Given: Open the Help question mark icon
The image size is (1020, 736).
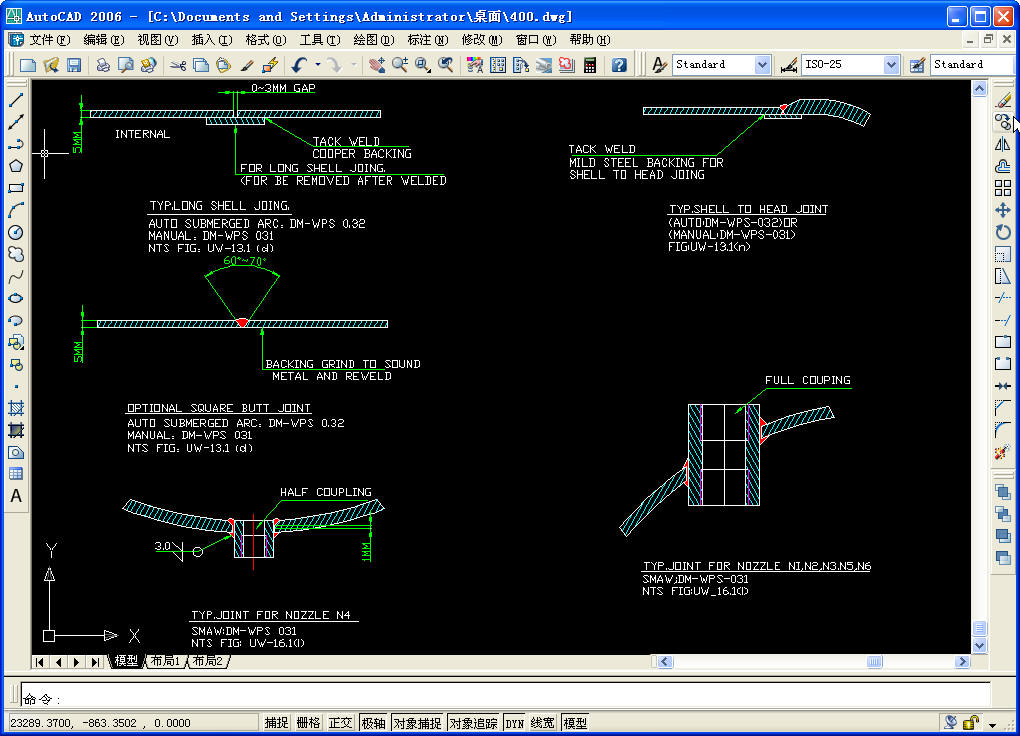Looking at the screenshot, I should (x=619, y=64).
